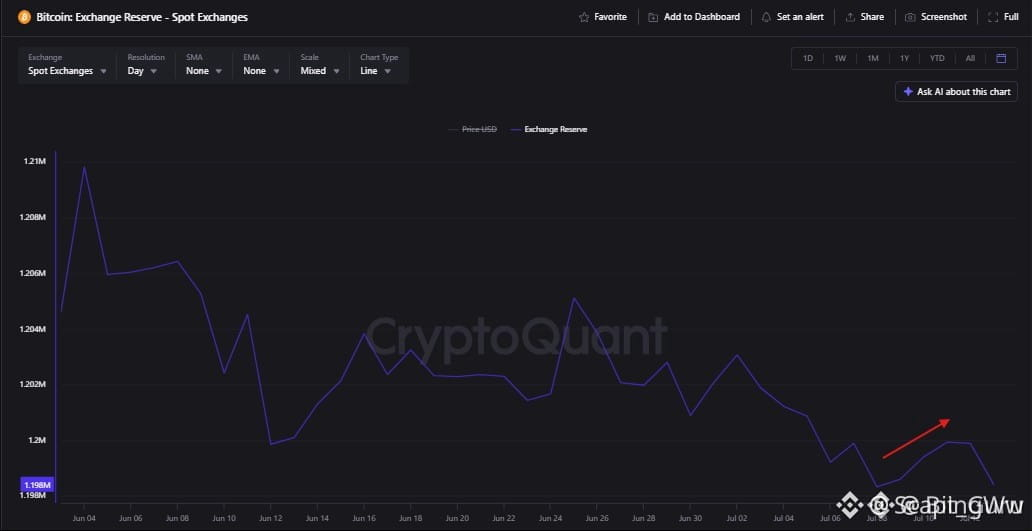Select the 1M time range

(x=873, y=58)
